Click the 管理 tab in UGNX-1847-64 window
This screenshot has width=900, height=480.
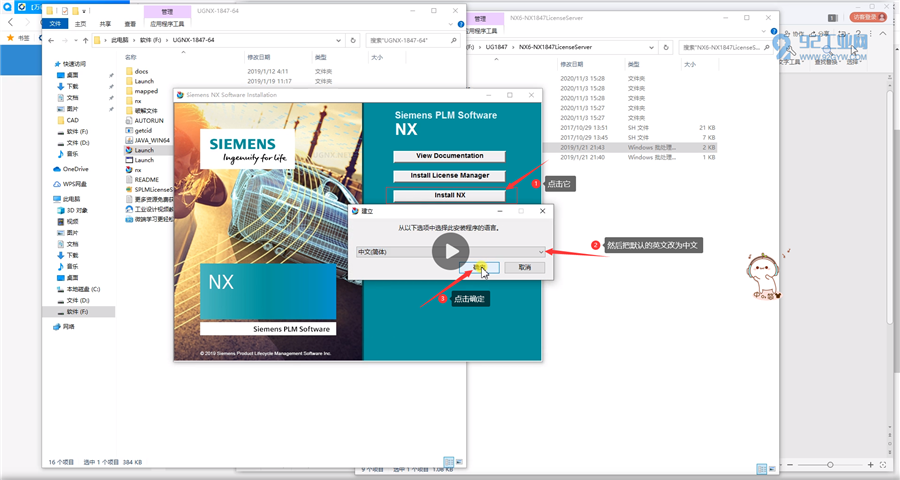pos(167,11)
